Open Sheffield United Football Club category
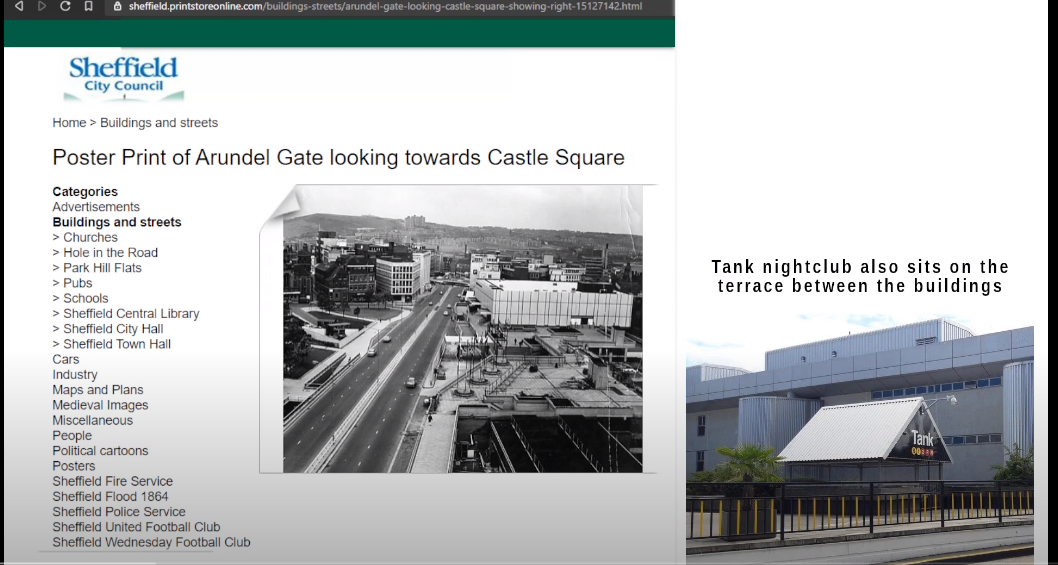Screen dimensions: 1058x565 pyautogui.click(x=136, y=527)
